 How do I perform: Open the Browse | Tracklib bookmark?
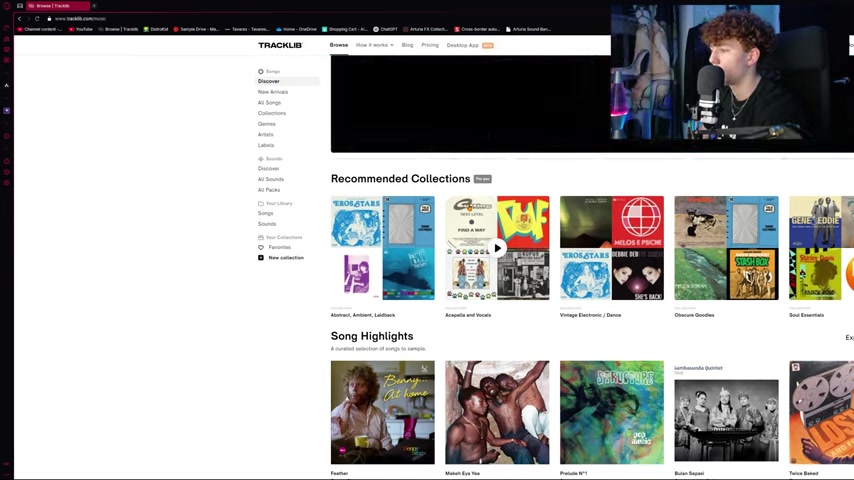[x=118, y=29]
